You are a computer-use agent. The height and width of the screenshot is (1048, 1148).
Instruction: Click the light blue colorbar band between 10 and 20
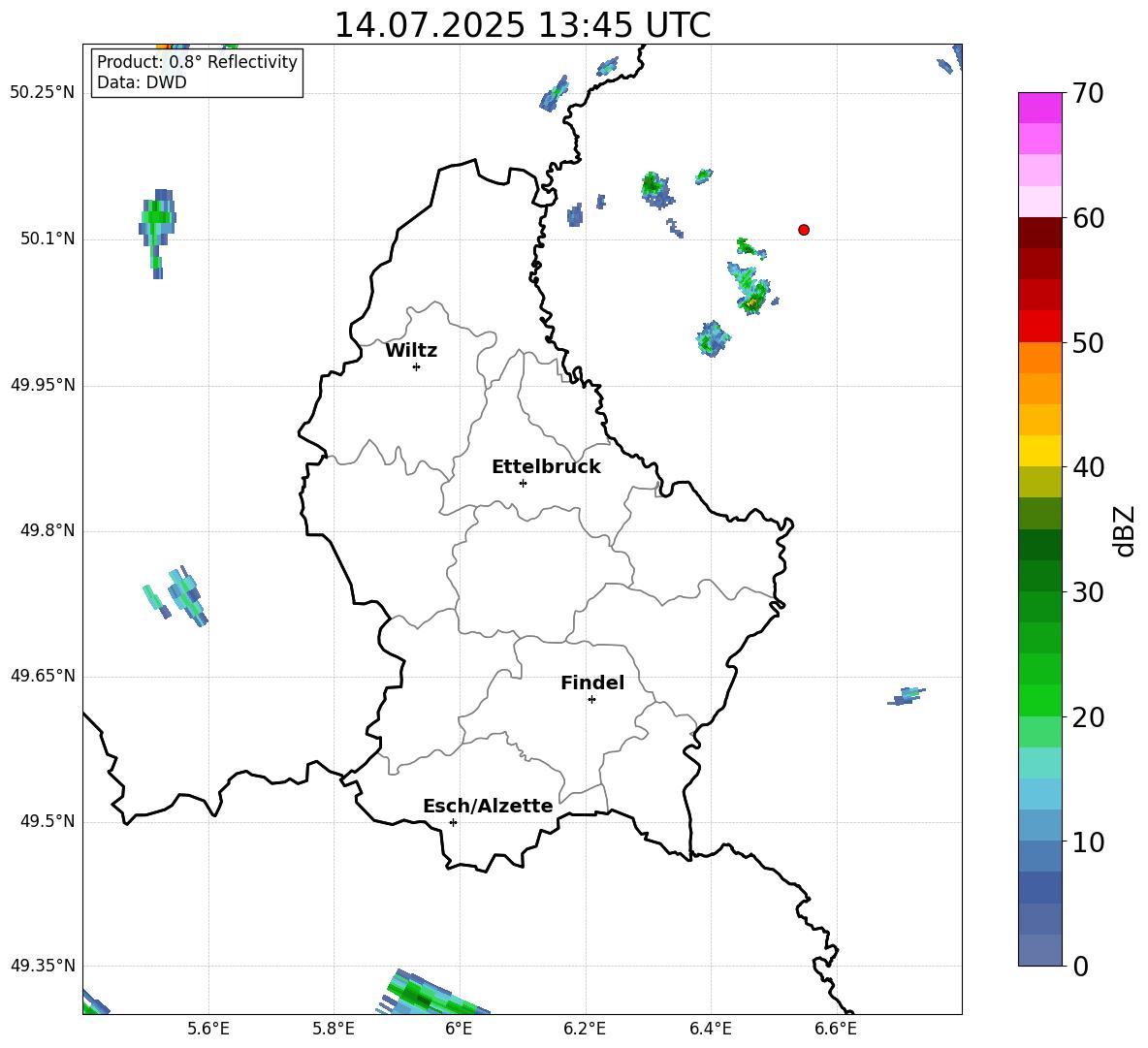coord(1040,794)
